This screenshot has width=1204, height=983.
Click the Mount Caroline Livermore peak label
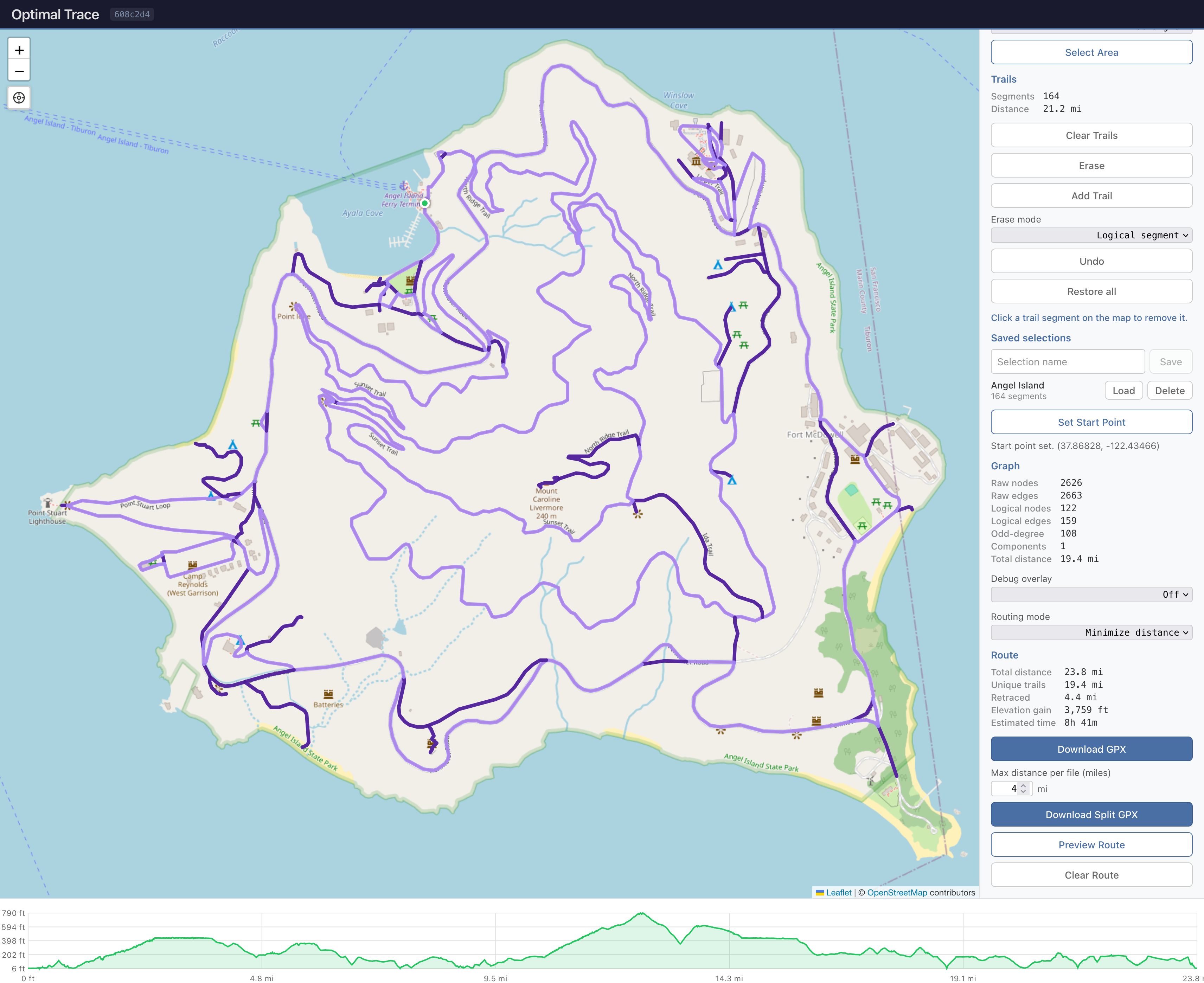[546, 503]
